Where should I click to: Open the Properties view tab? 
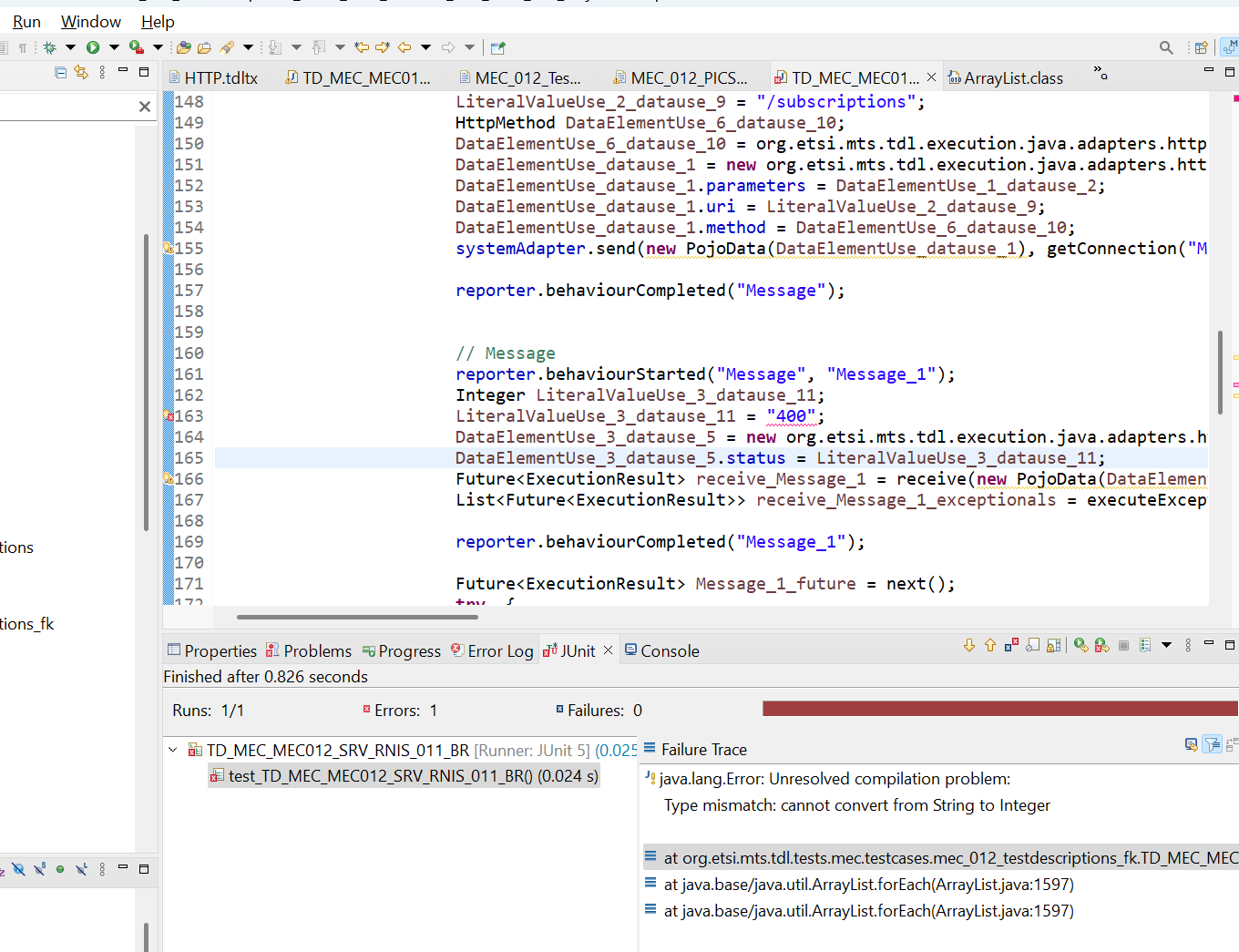tap(212, 650)
